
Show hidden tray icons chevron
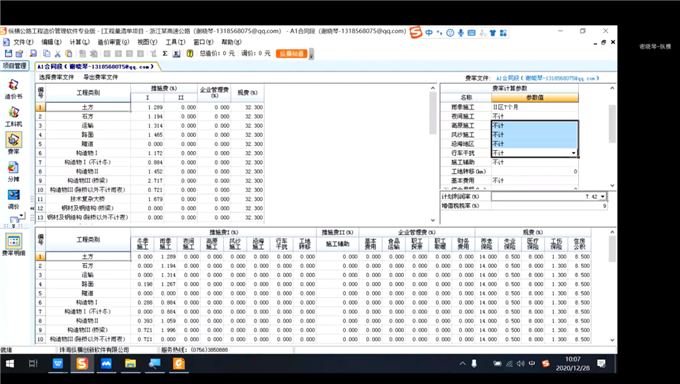(x=462, y=364)
